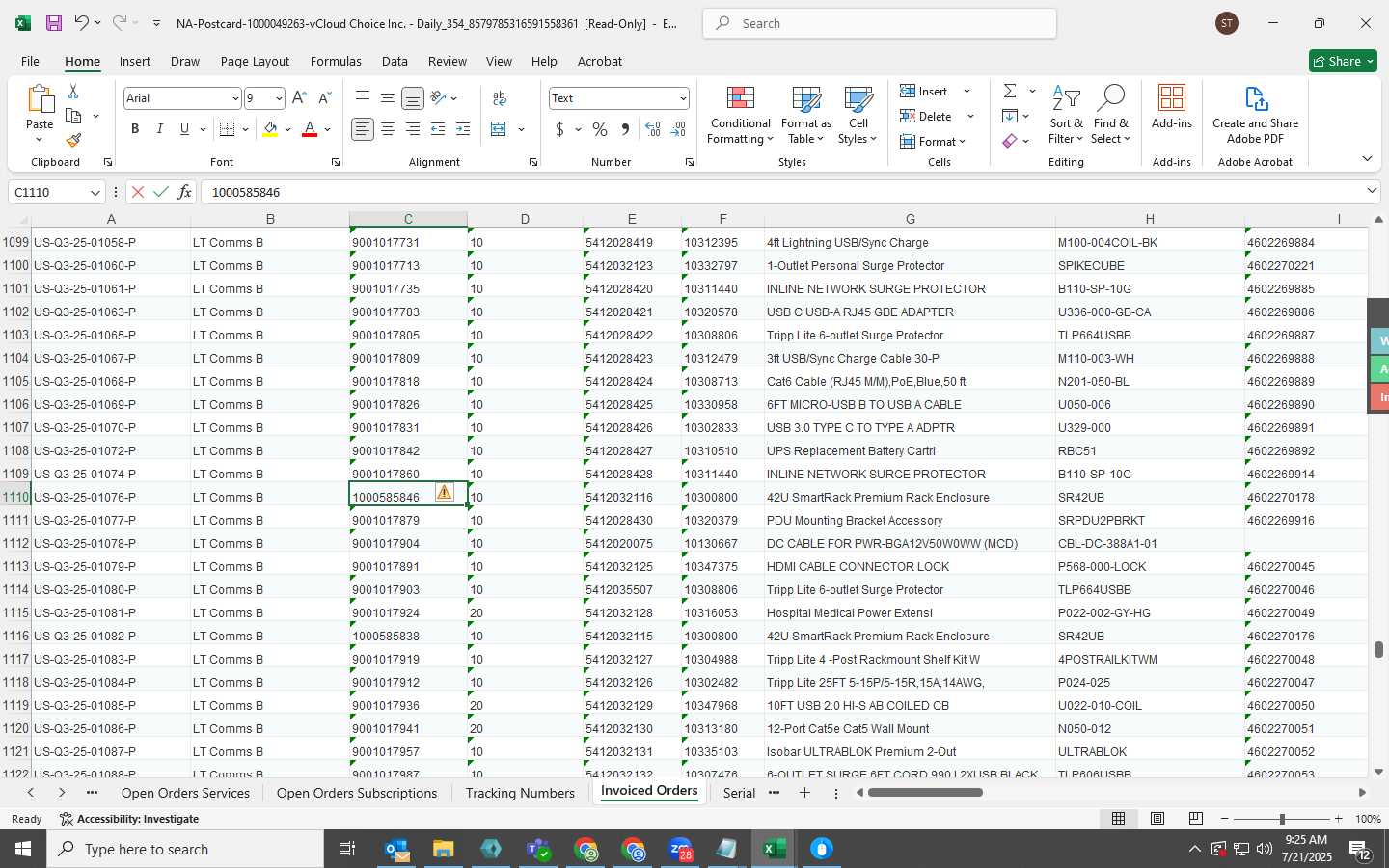
Task: Click the Borders icon
Action: click(x=228, y=129)
